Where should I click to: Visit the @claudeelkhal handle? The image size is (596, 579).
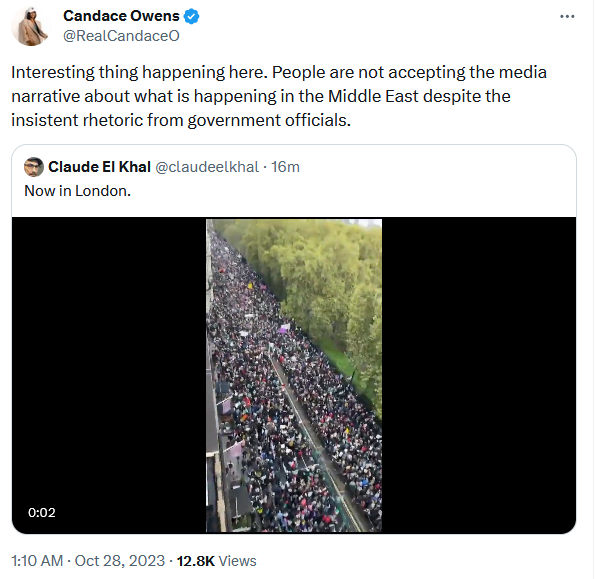[x=207, y=167]
